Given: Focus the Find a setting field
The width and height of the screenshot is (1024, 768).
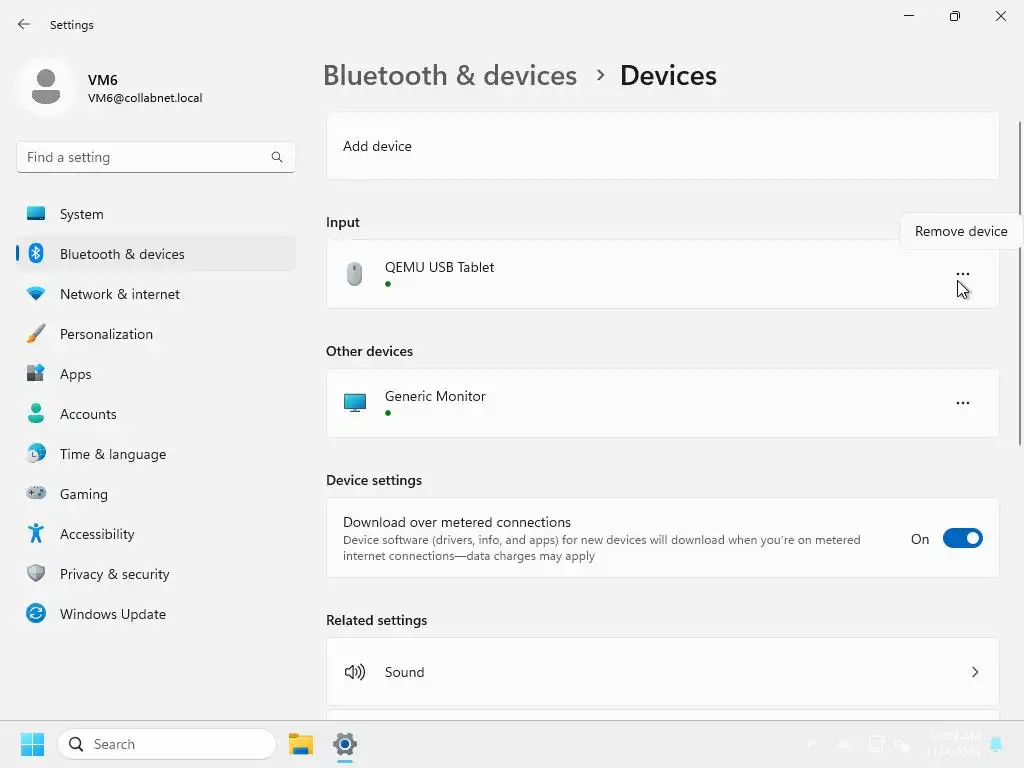Looking at the screenshot, I should (x=155, y=157).
